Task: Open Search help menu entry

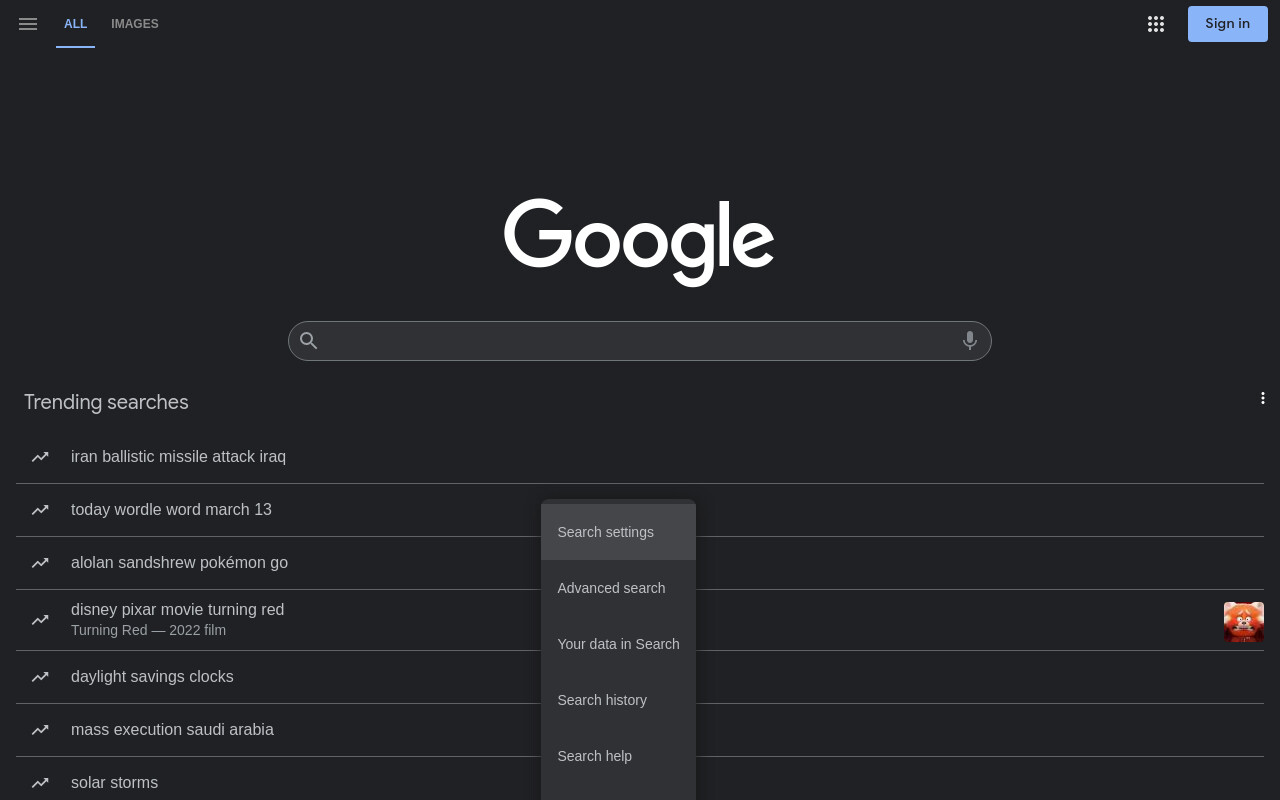Action: click(618, 756)
